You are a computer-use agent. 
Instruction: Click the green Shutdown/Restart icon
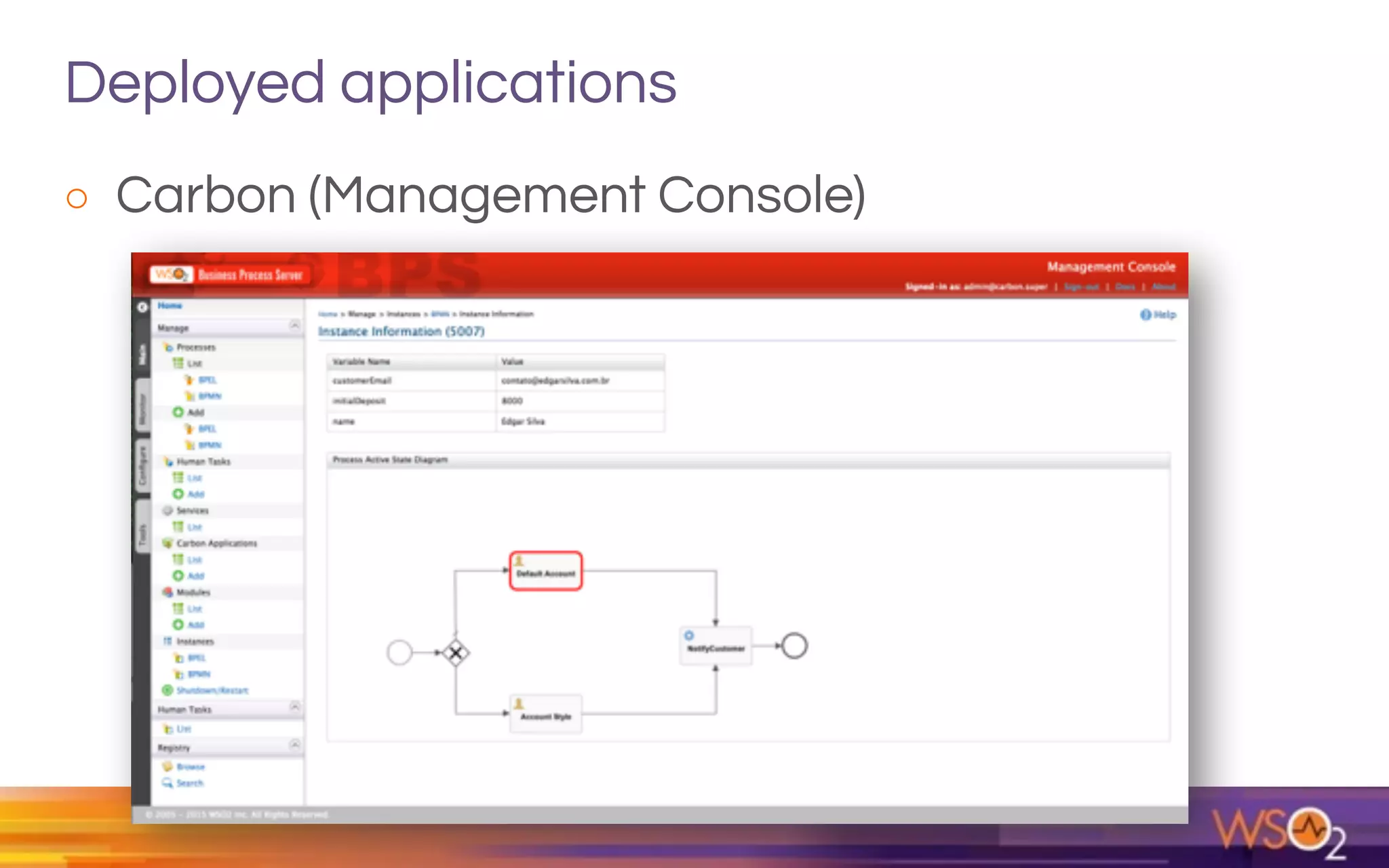coord(168,690)
